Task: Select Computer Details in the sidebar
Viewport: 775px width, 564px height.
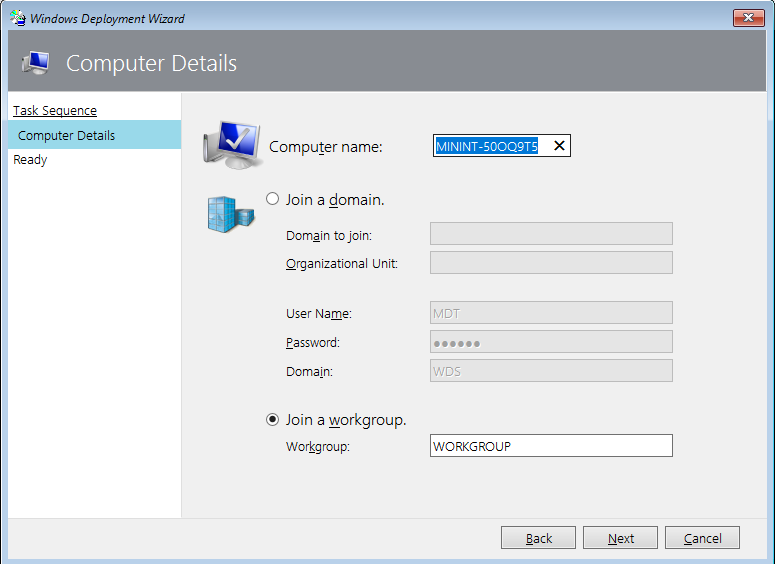Action: 94,135
